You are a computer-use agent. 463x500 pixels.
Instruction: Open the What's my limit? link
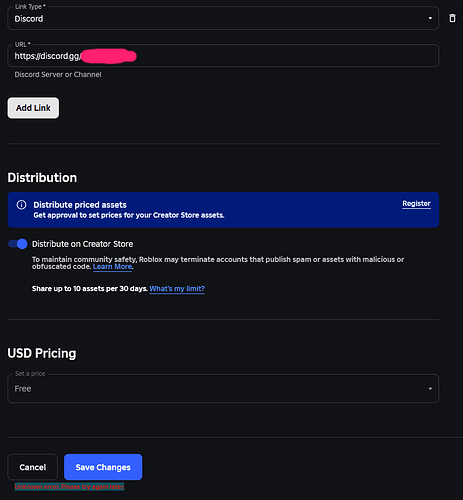177,289
